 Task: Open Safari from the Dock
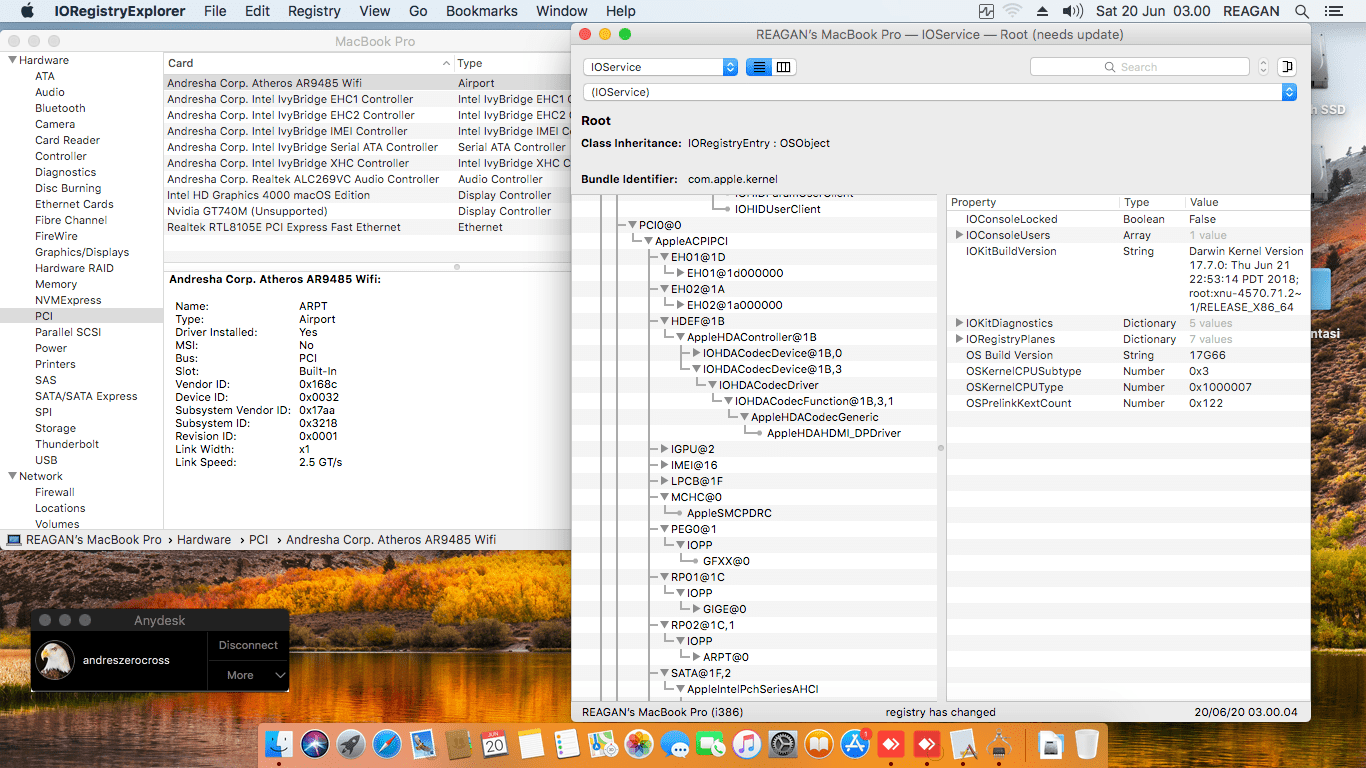(387, 744)
